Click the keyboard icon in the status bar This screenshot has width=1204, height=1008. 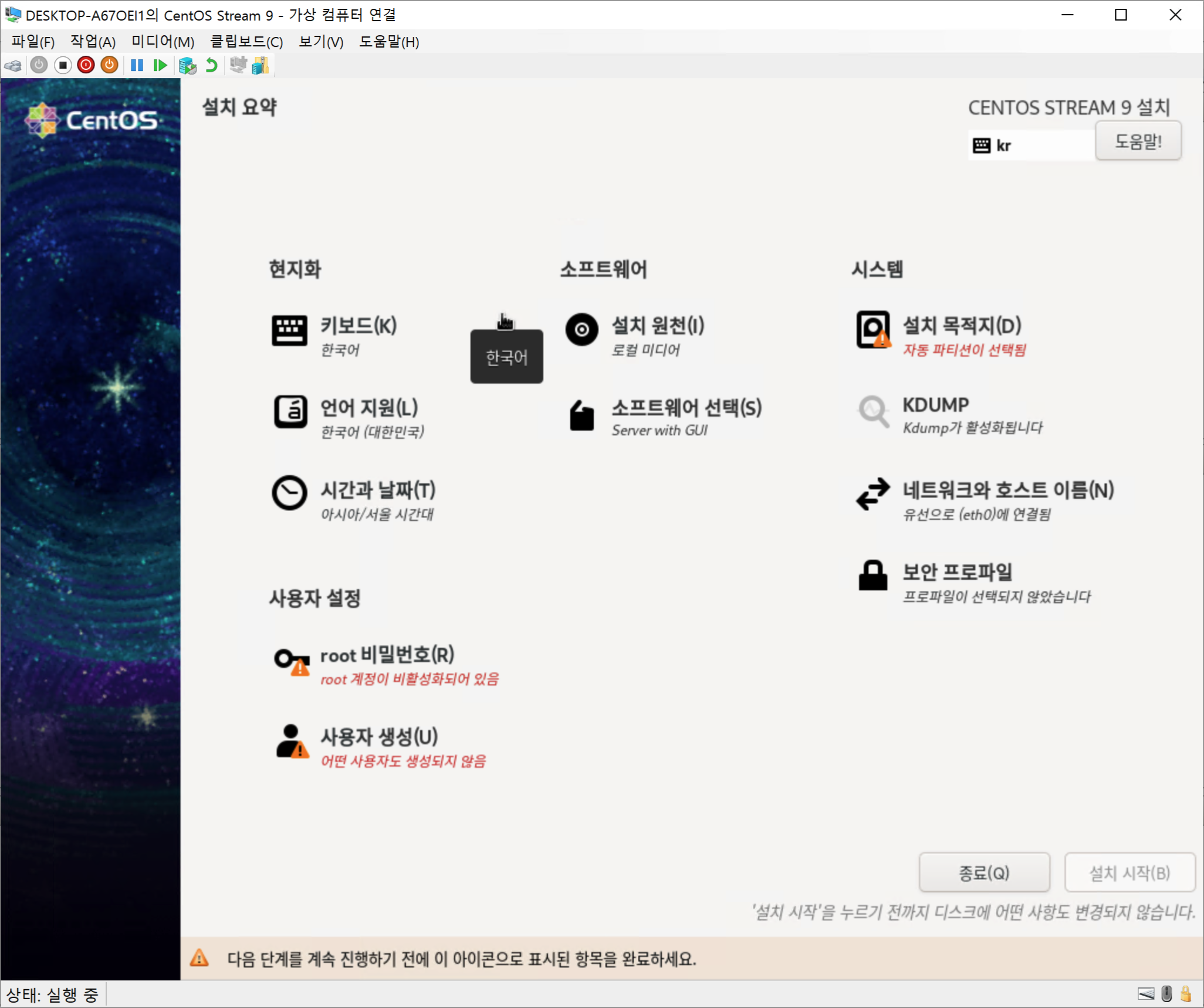1145,994
